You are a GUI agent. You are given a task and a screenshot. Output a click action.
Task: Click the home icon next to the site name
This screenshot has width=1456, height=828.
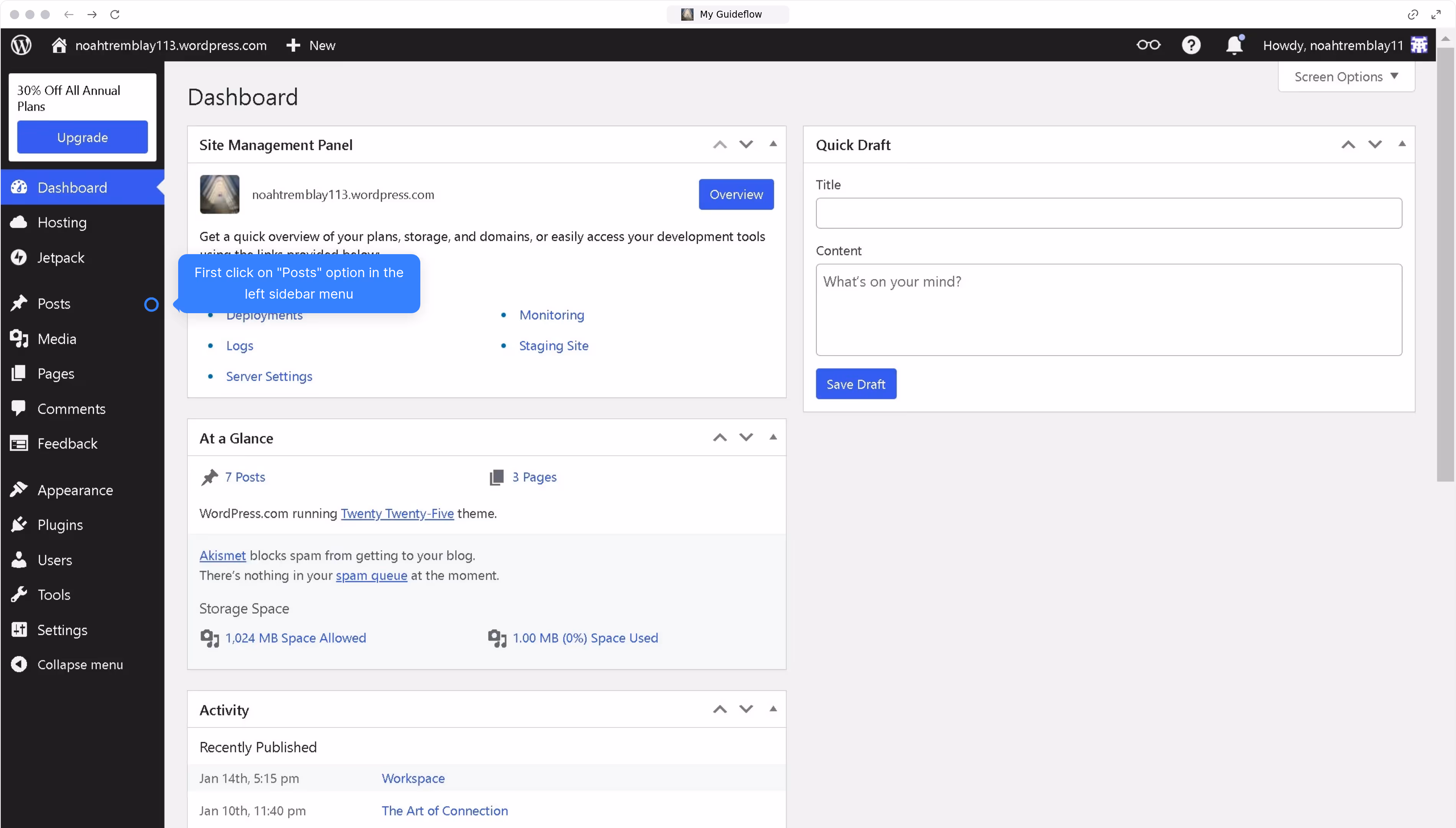pos(59,45)
